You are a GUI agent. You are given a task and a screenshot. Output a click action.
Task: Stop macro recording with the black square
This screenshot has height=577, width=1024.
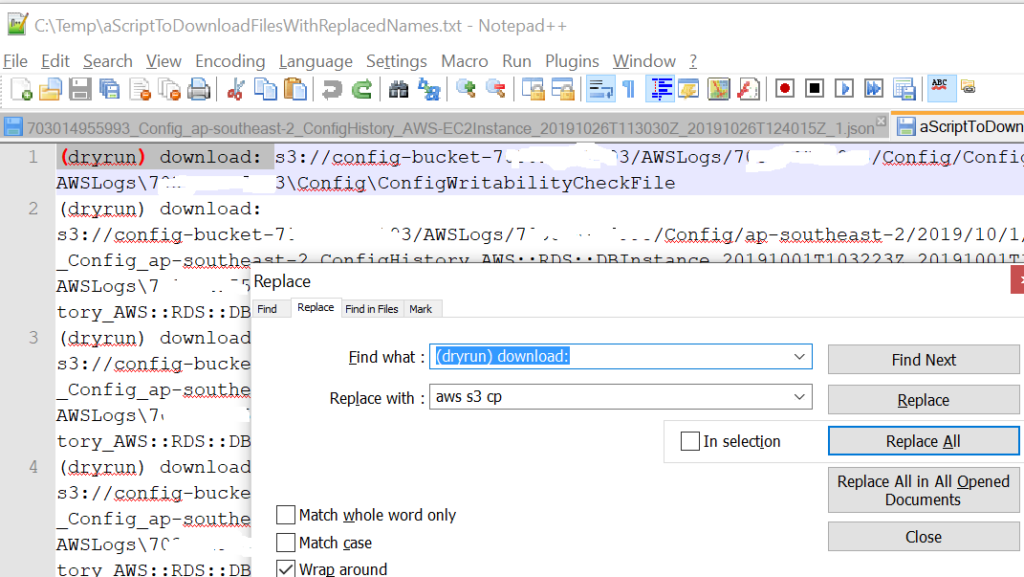[814, 89]
